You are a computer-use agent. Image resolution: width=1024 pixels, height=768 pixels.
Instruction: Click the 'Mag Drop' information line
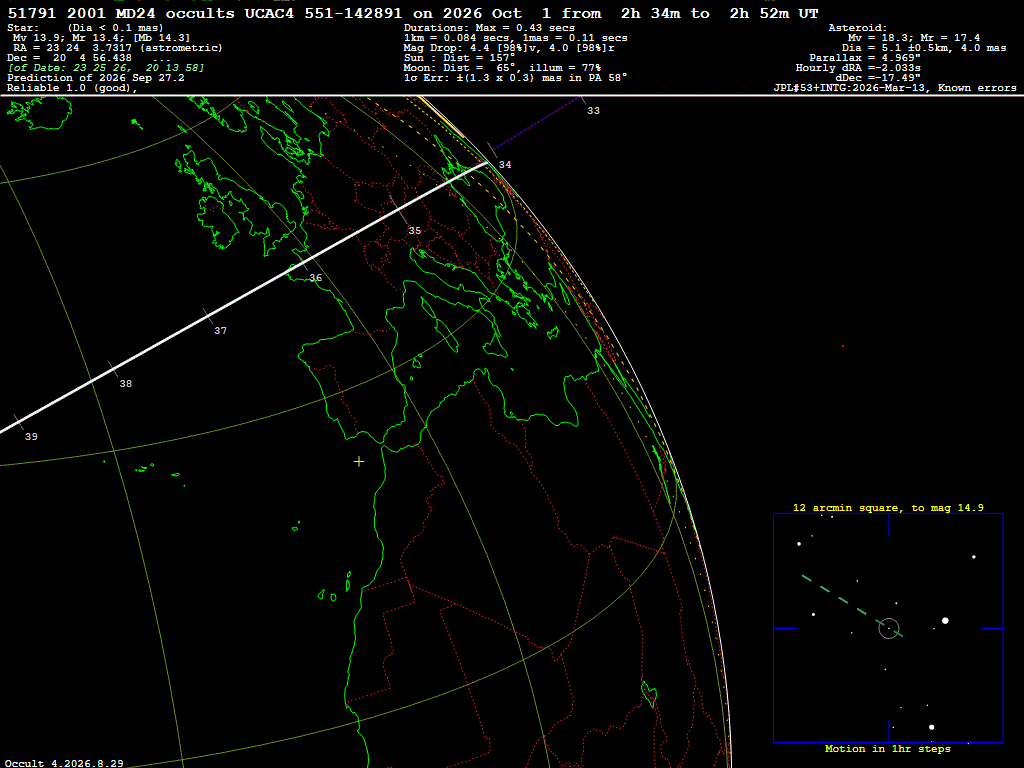click(x=509, y=48)
